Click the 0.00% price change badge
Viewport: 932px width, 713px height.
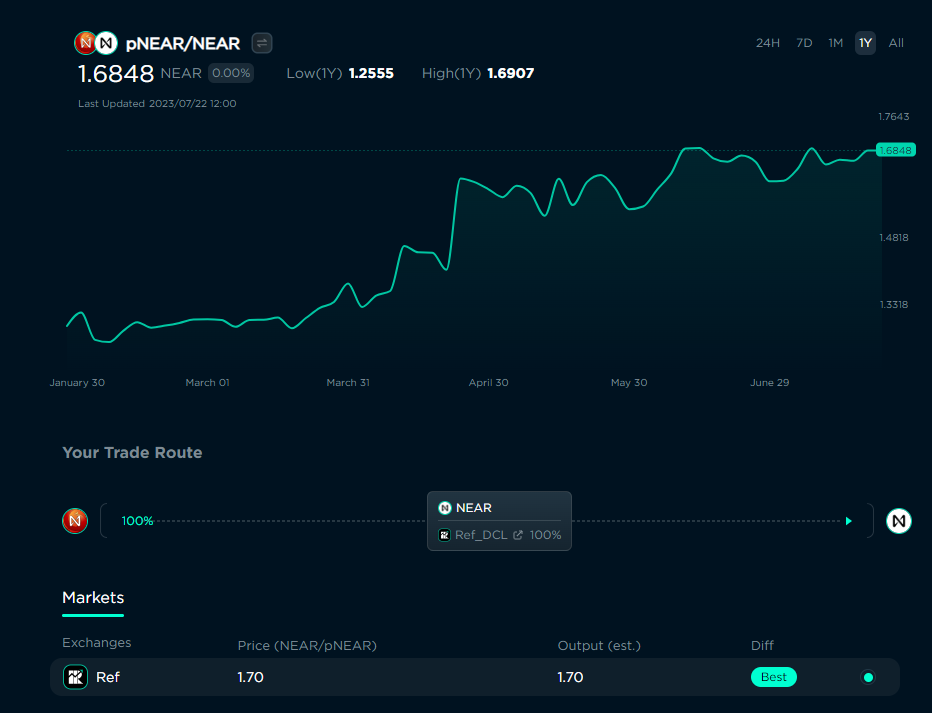click(x=231, y=73)
